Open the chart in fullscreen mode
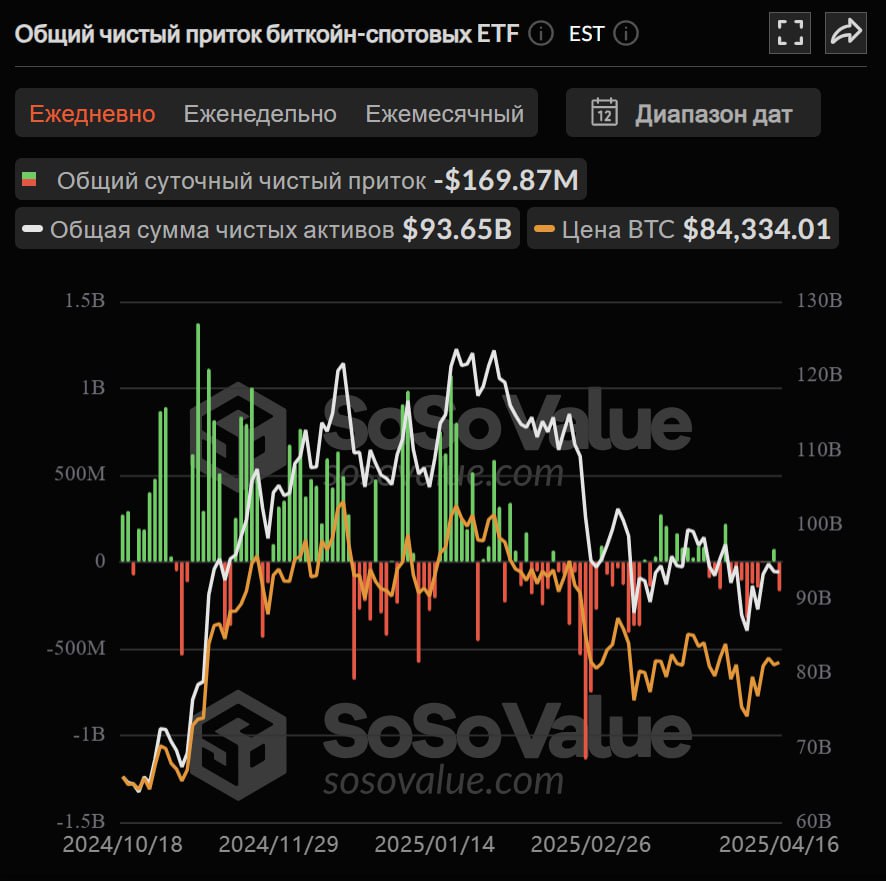Viewport: 886px width, 881px height. (789, 33)
